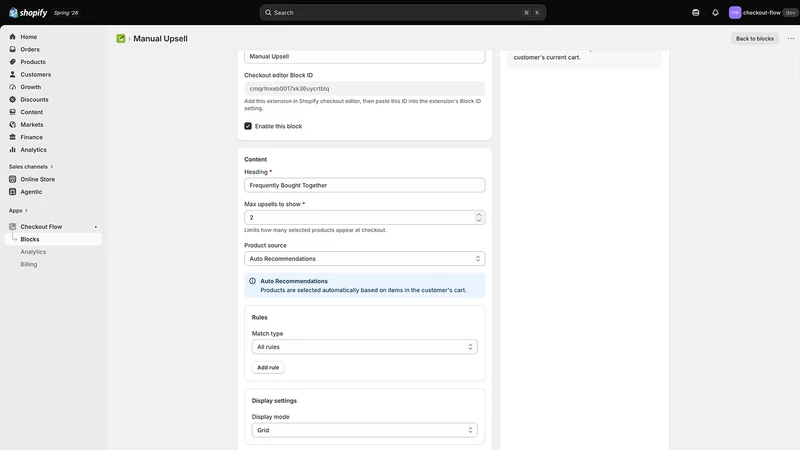Click the Manual Upsell page title
This screenshot has width=800, height=450.
click(x=160, y=38)
